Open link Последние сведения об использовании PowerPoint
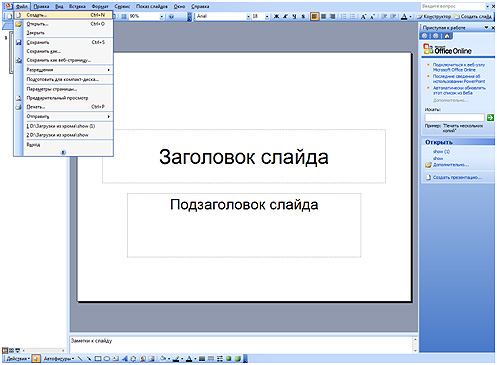Image resolution: width=497 pixels, height=365 pixels. tap(459, 79)
